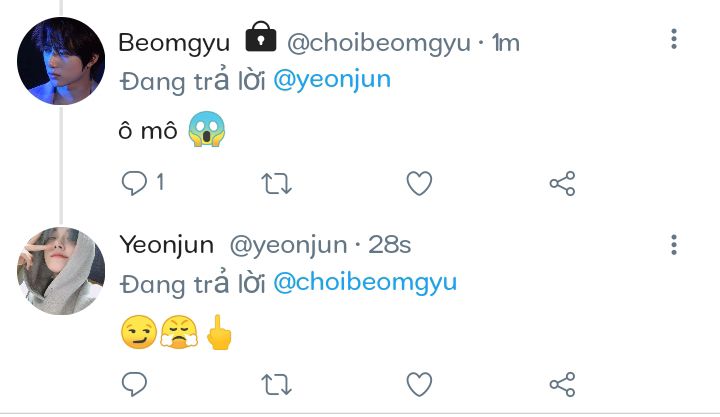The image size is (720, 417).
Task: Open more options on Beomgyu's tweet
Action: [674, 39]
